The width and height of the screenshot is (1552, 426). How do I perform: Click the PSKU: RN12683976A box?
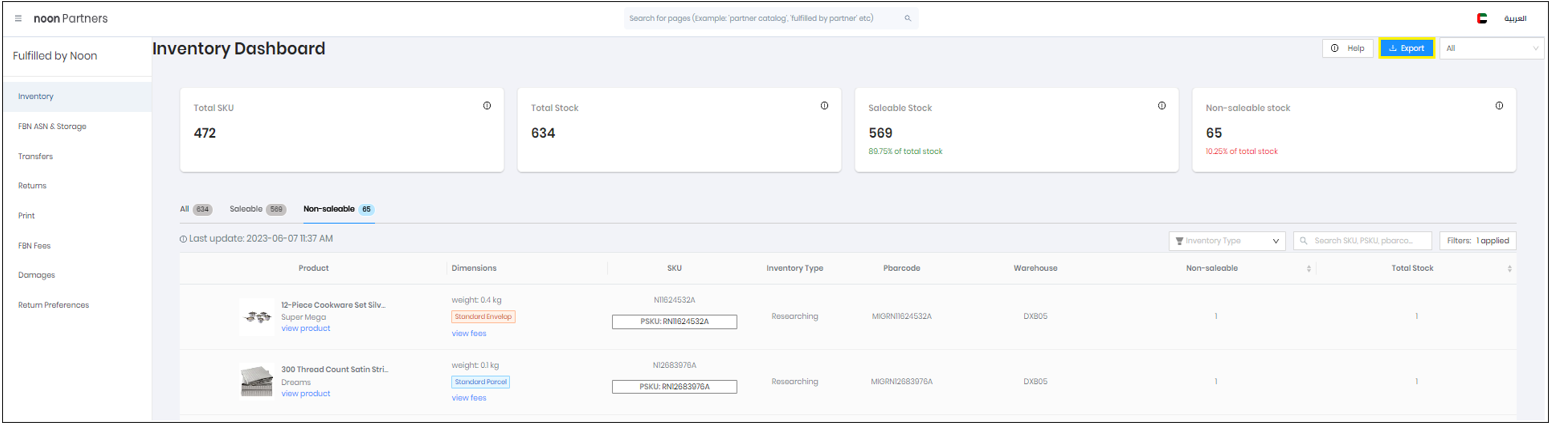674,386
